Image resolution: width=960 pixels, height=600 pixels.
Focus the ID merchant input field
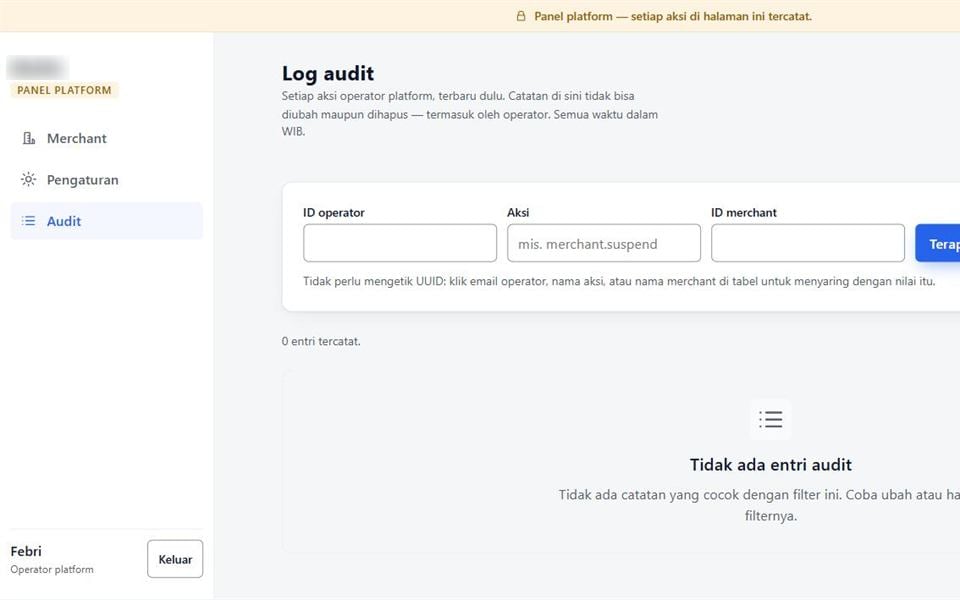[x=808, y=243]
